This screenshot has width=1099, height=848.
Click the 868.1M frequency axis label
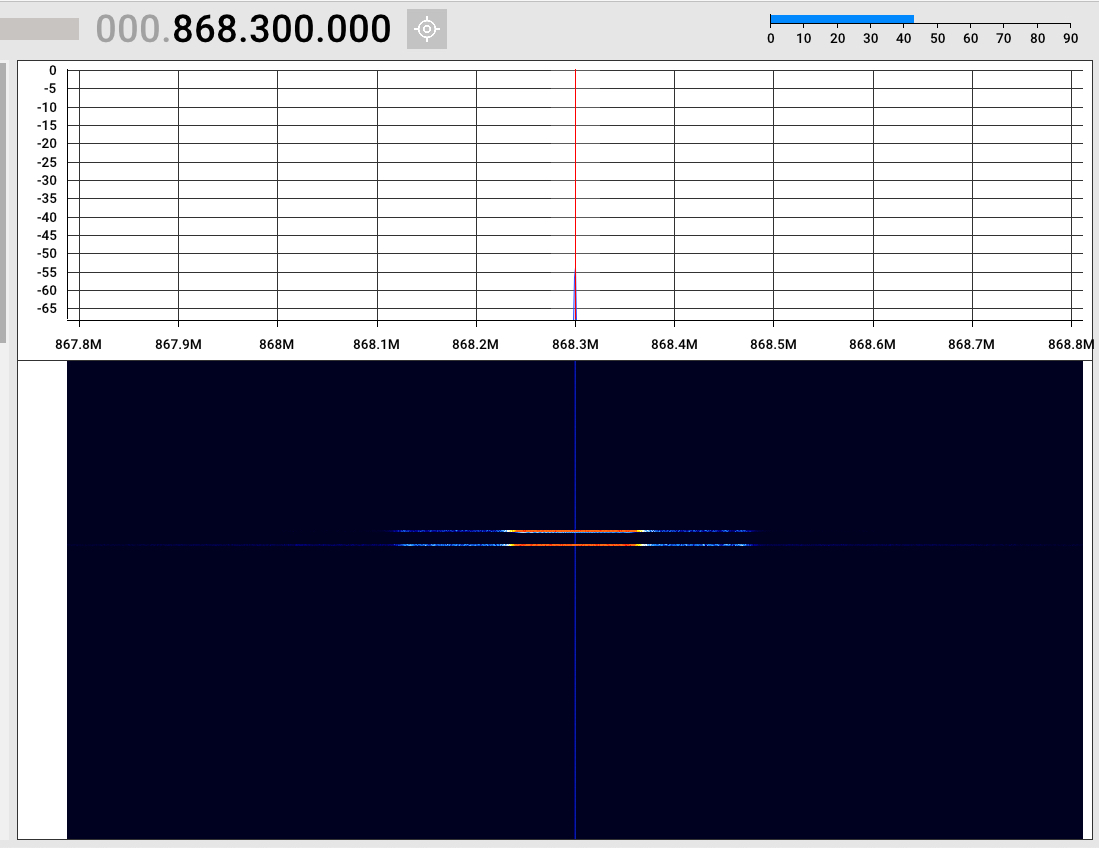(x=376, y=344)
